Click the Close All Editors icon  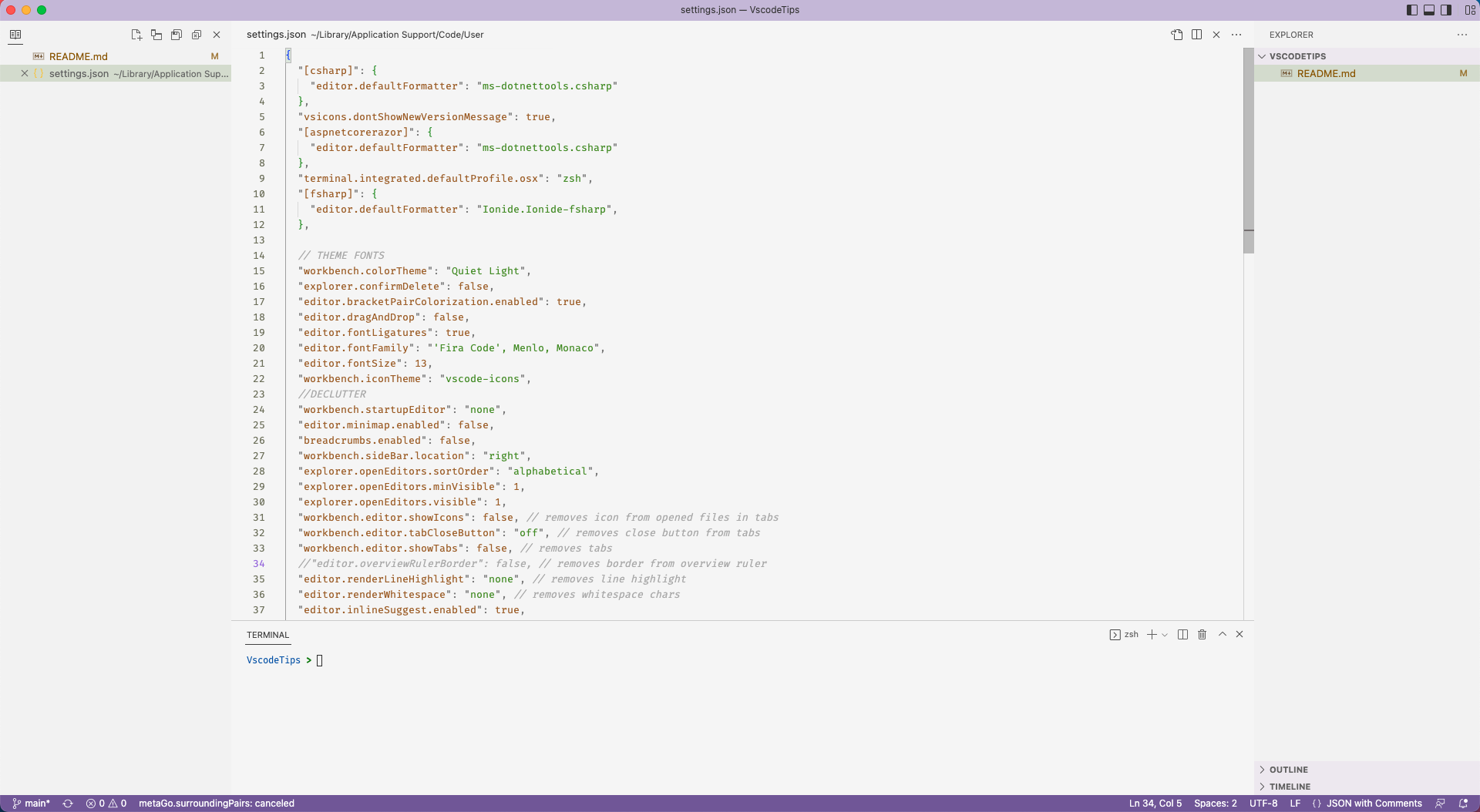point(197,35)
